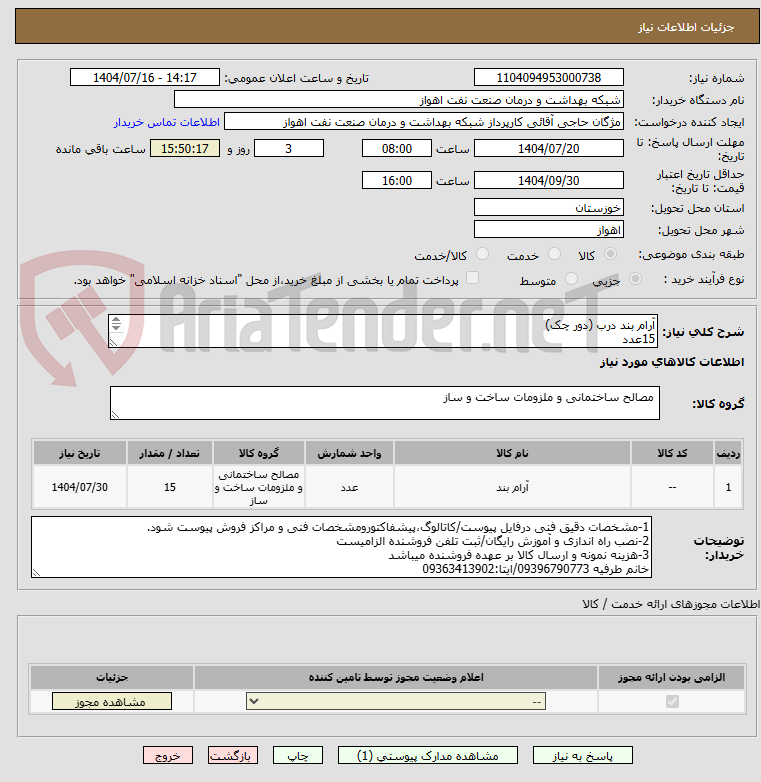761x782 pixels.
Task: Click the ایجاد کننده درخواست field
Action: point(423,121)
